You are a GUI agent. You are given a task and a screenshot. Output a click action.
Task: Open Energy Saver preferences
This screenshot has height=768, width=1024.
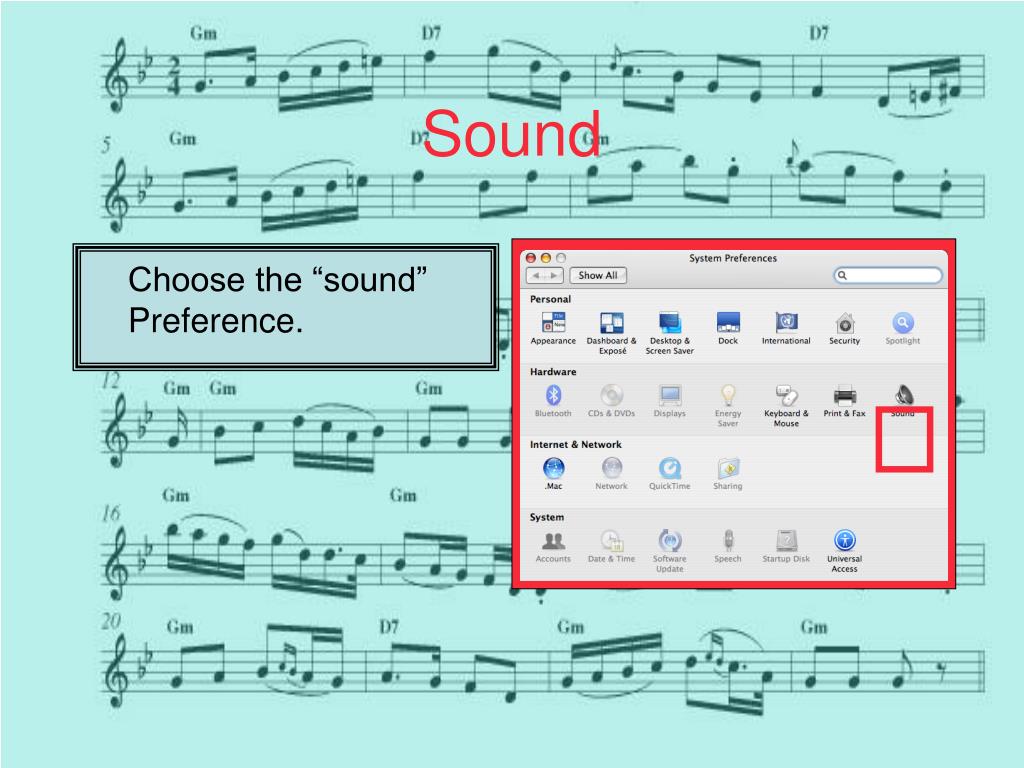728,396
